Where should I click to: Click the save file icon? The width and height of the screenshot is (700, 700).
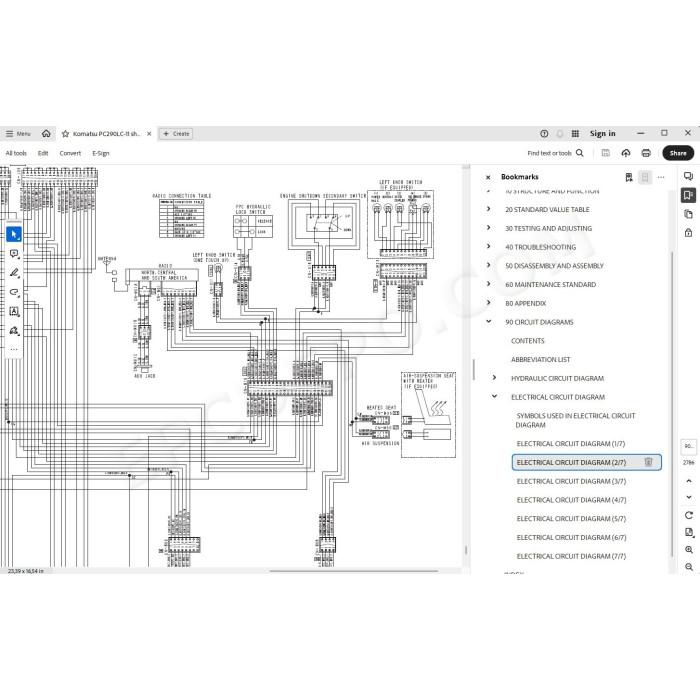[605, 153]
